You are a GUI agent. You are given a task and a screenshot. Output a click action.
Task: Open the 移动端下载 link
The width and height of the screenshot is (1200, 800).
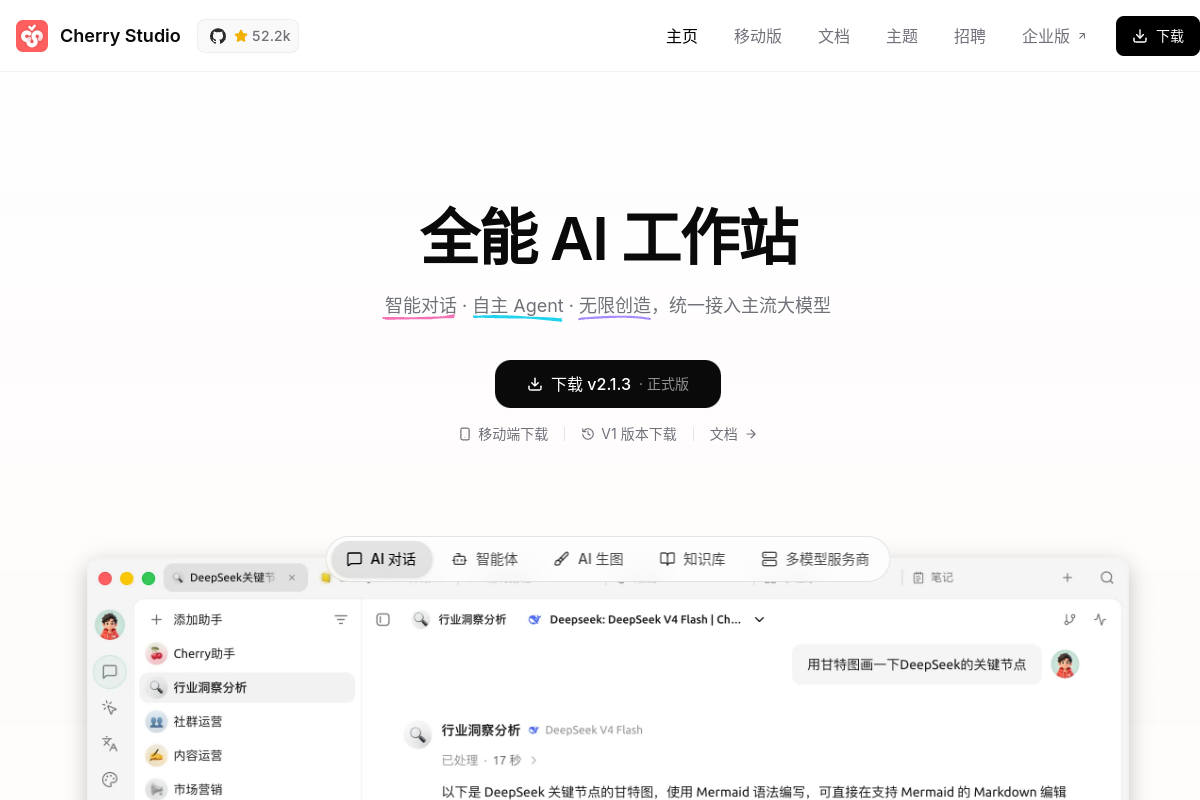(504, 434)
